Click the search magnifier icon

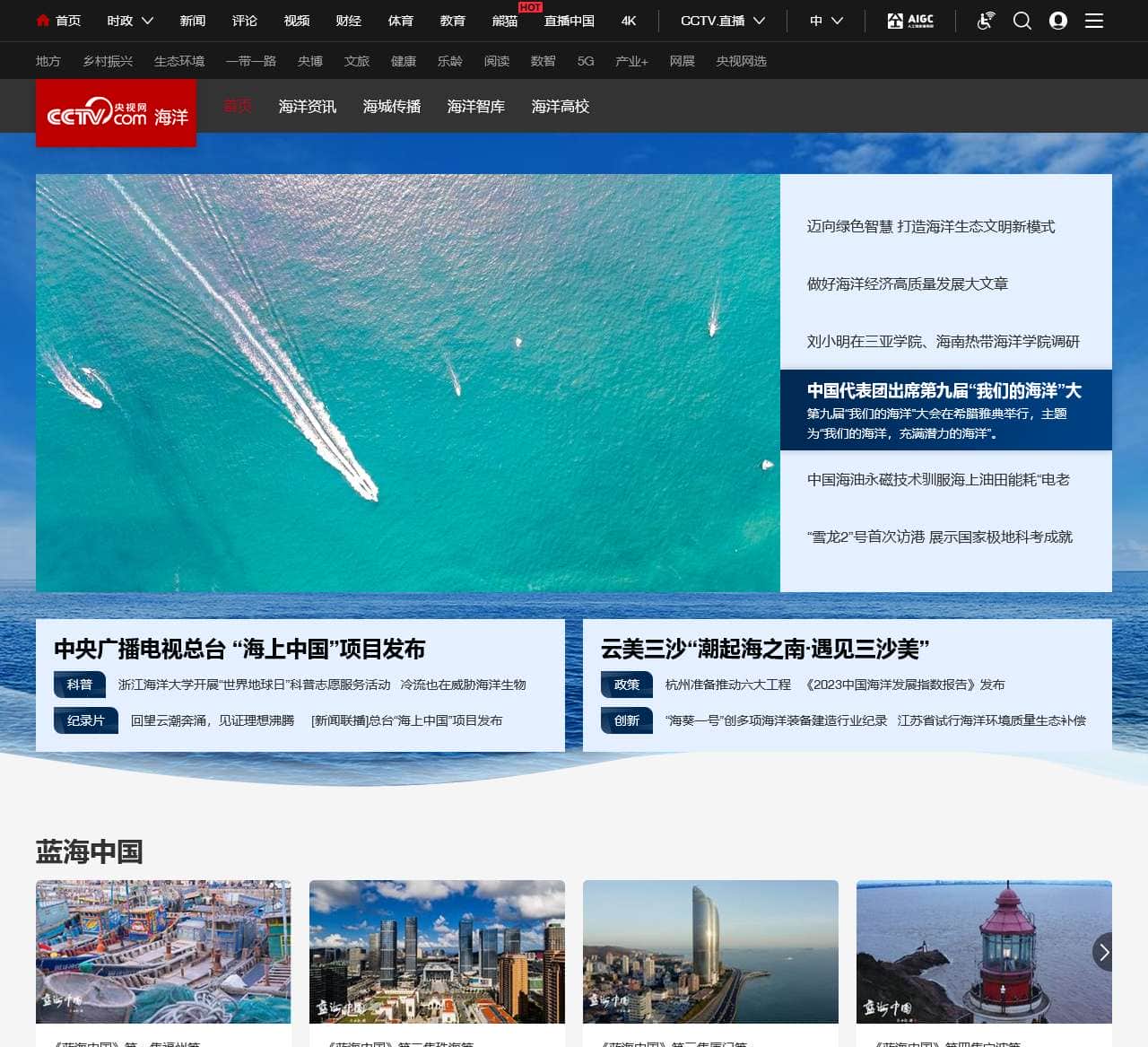(x=1022, y=20)
